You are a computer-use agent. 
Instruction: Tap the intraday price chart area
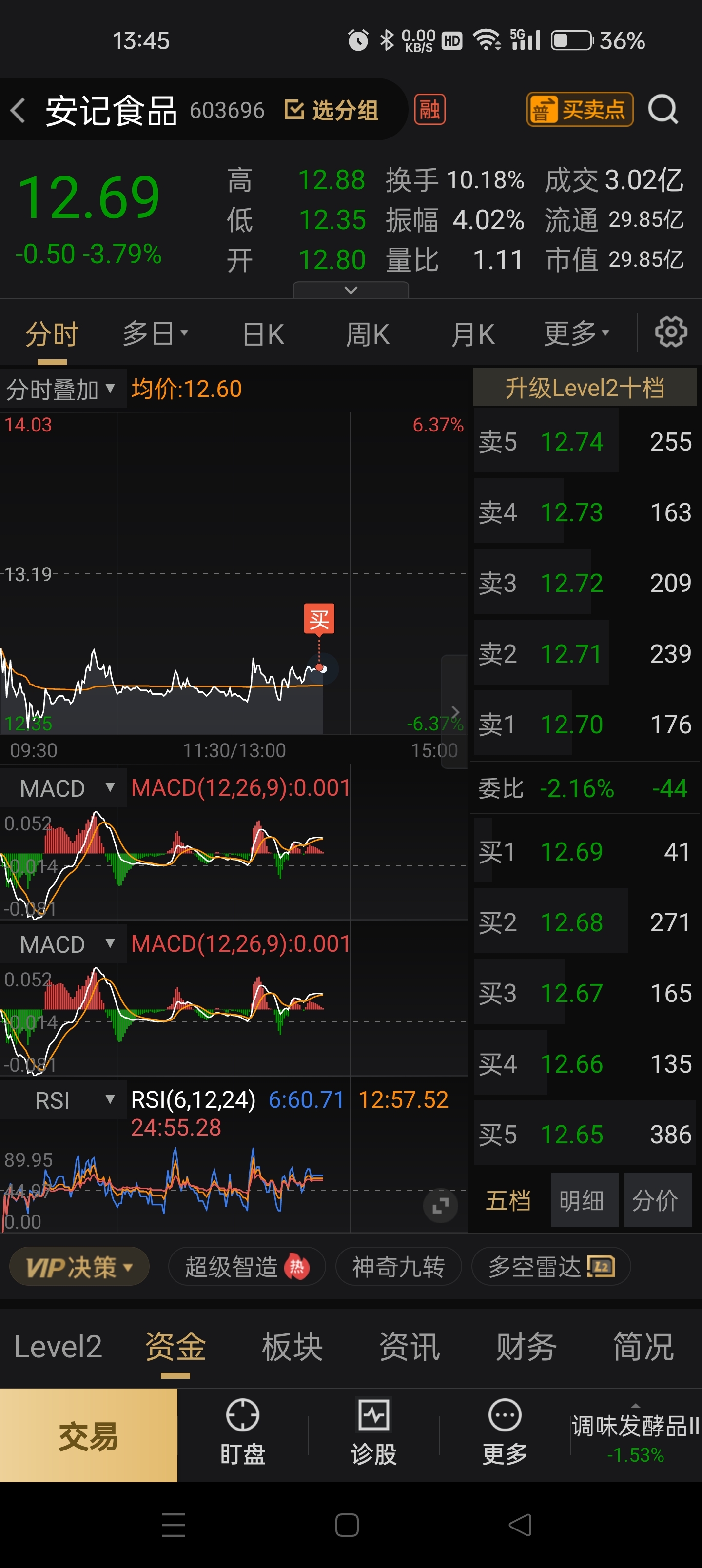pos(234,573)
